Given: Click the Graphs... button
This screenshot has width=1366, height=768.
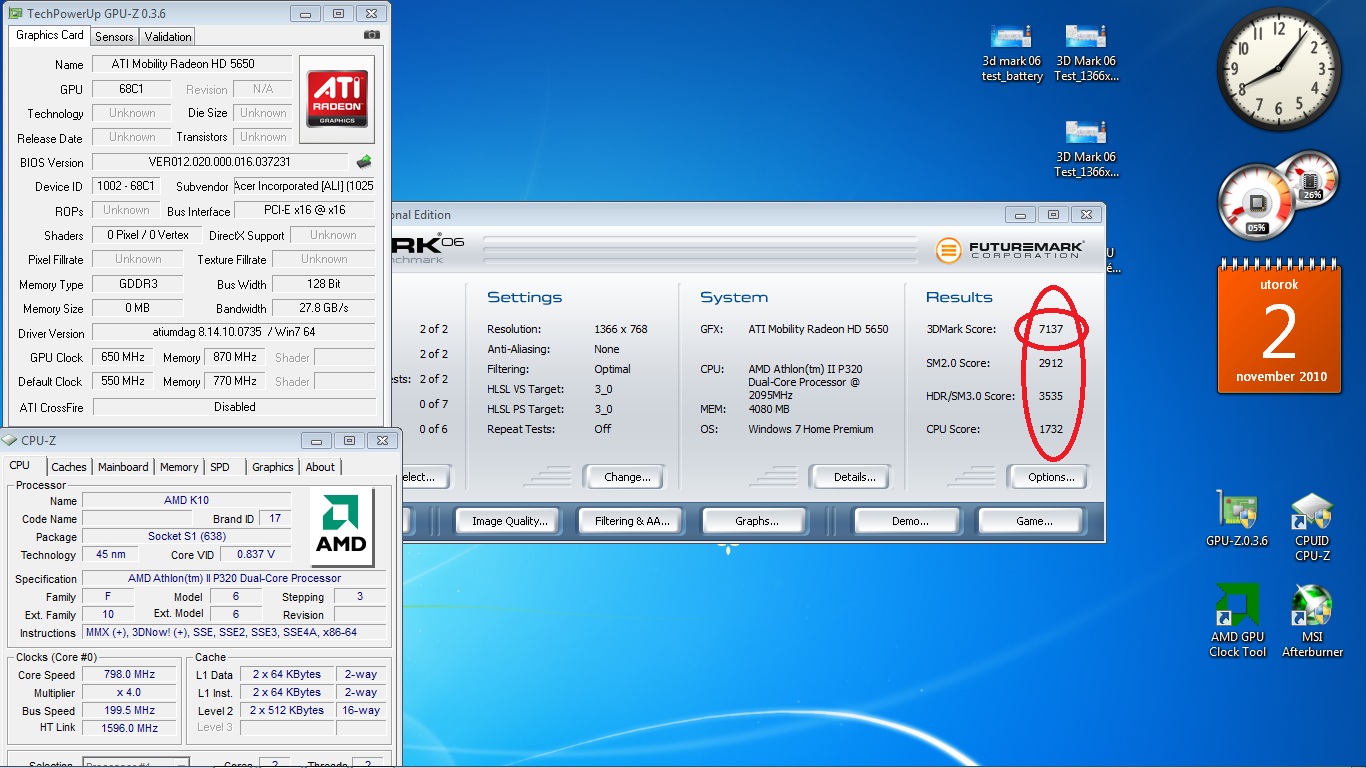Looking at the screenshot, I should 756,521.
